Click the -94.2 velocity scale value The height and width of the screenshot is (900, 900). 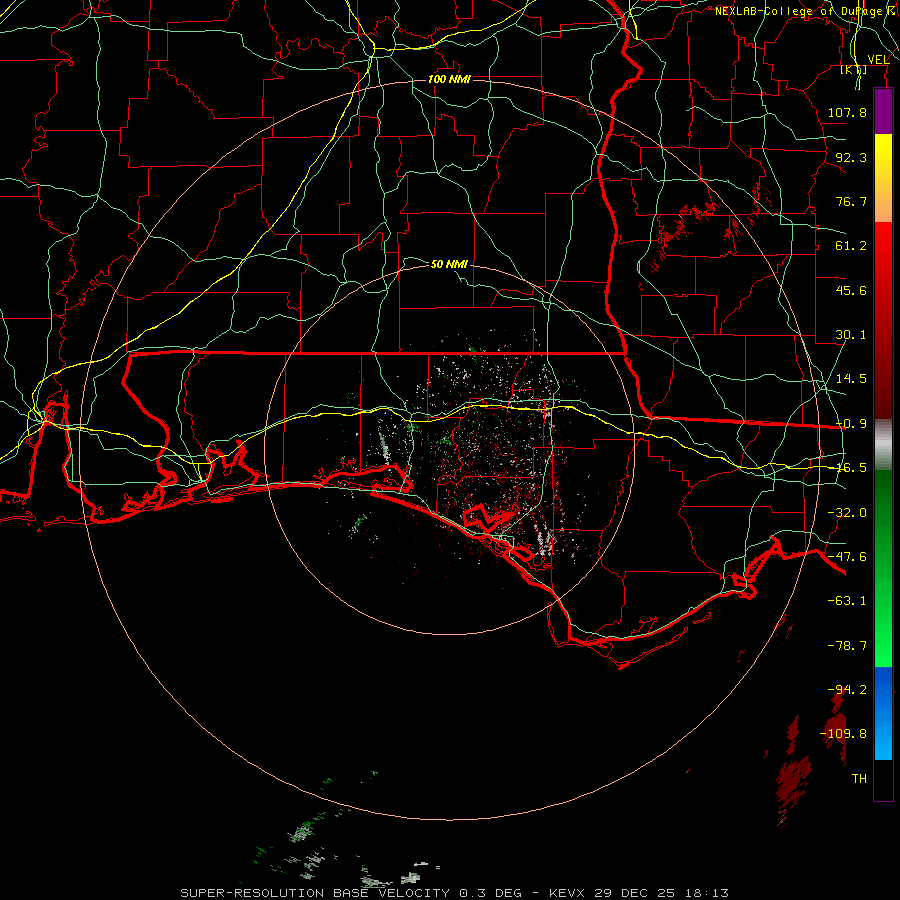pos(847,690)
